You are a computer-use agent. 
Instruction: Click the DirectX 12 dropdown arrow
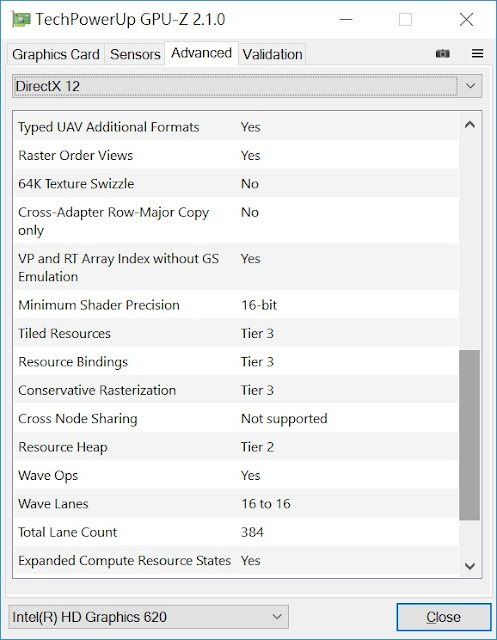[470, 86]
